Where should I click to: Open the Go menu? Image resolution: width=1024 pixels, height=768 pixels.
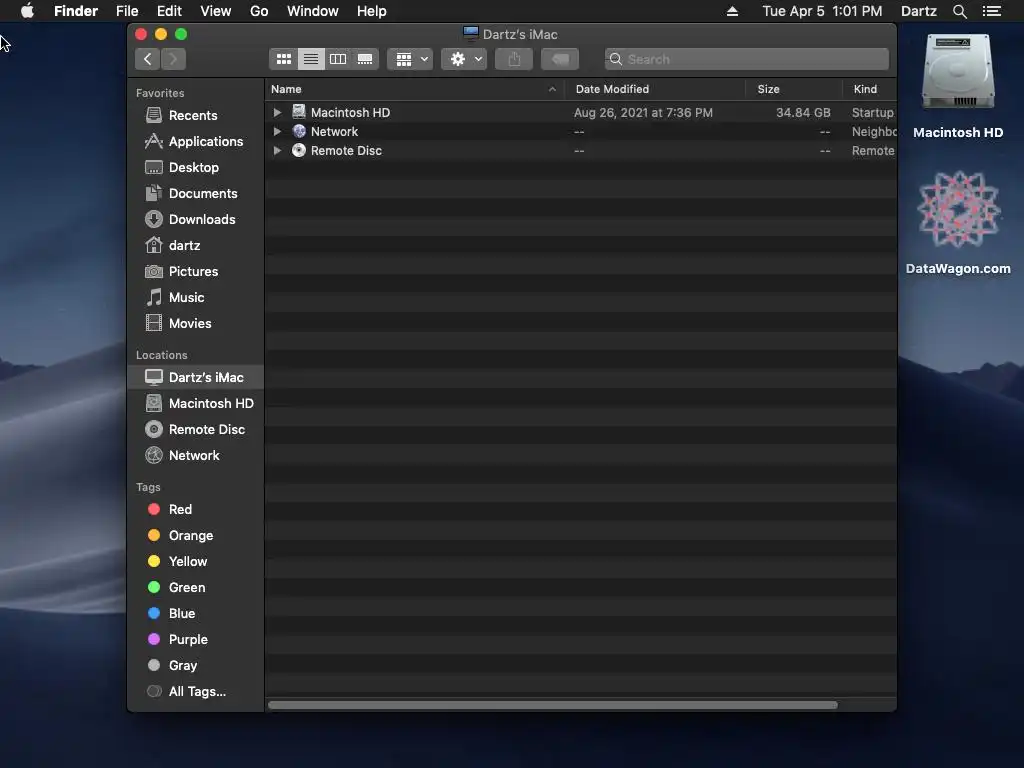click(259, 11)
